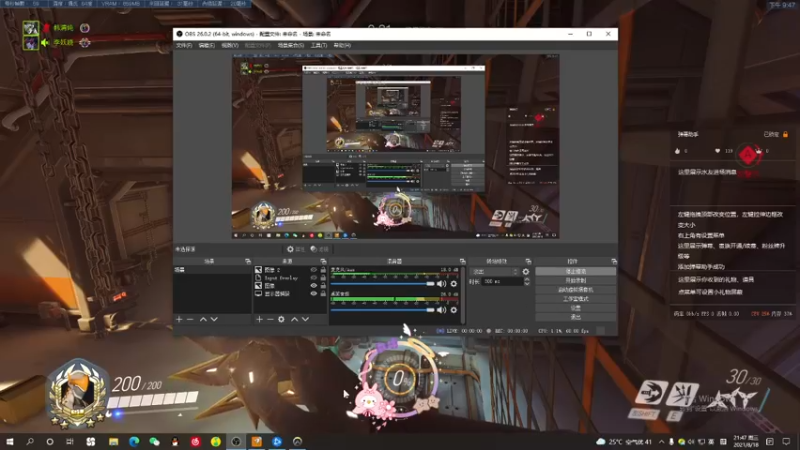Image resolution: width=800 pixels, height=450 pixels.
Task: Open source properties gear in Sources toolbar
Action: [281, 319]
